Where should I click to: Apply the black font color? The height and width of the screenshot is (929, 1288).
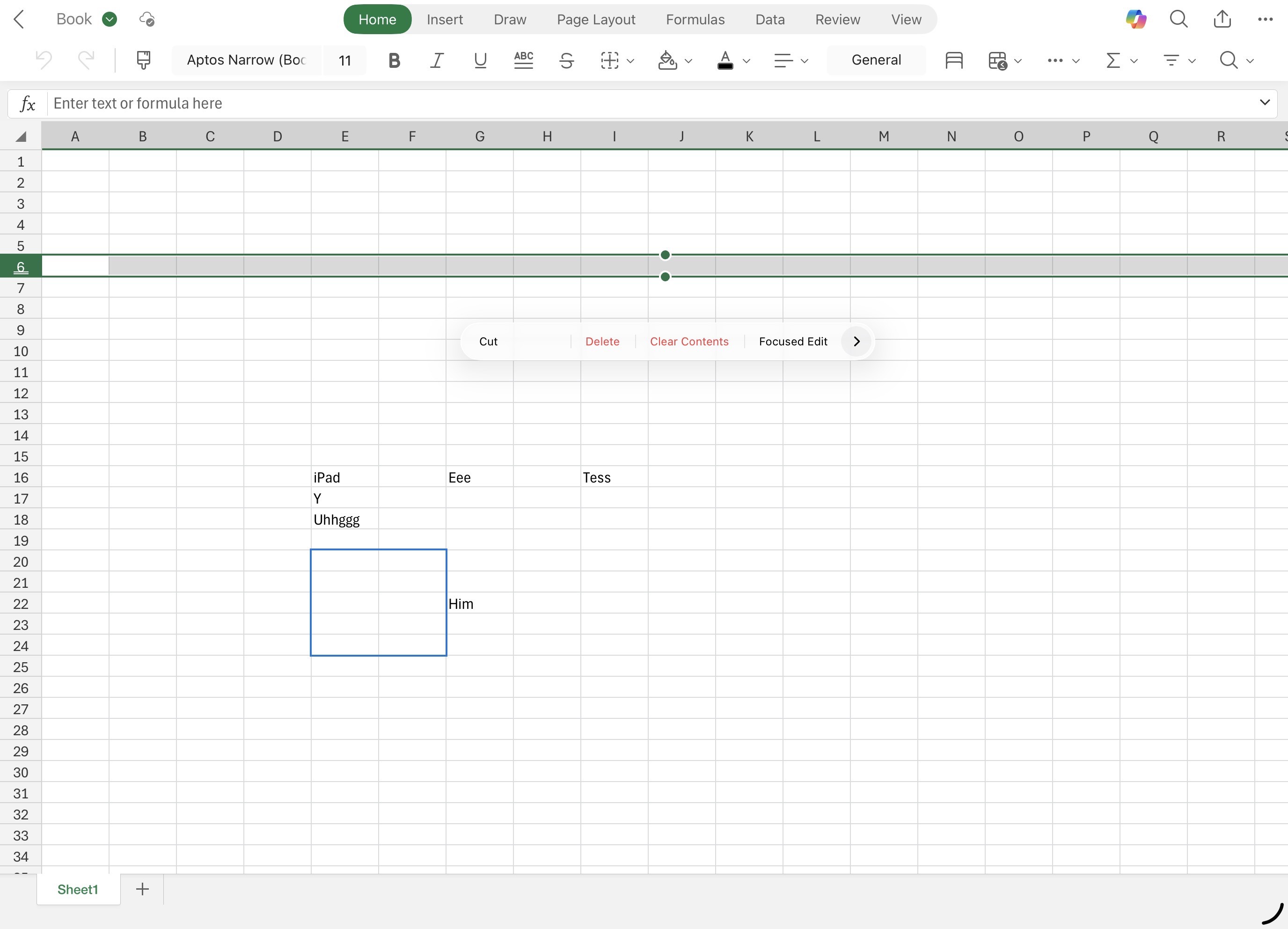[725, 60]
